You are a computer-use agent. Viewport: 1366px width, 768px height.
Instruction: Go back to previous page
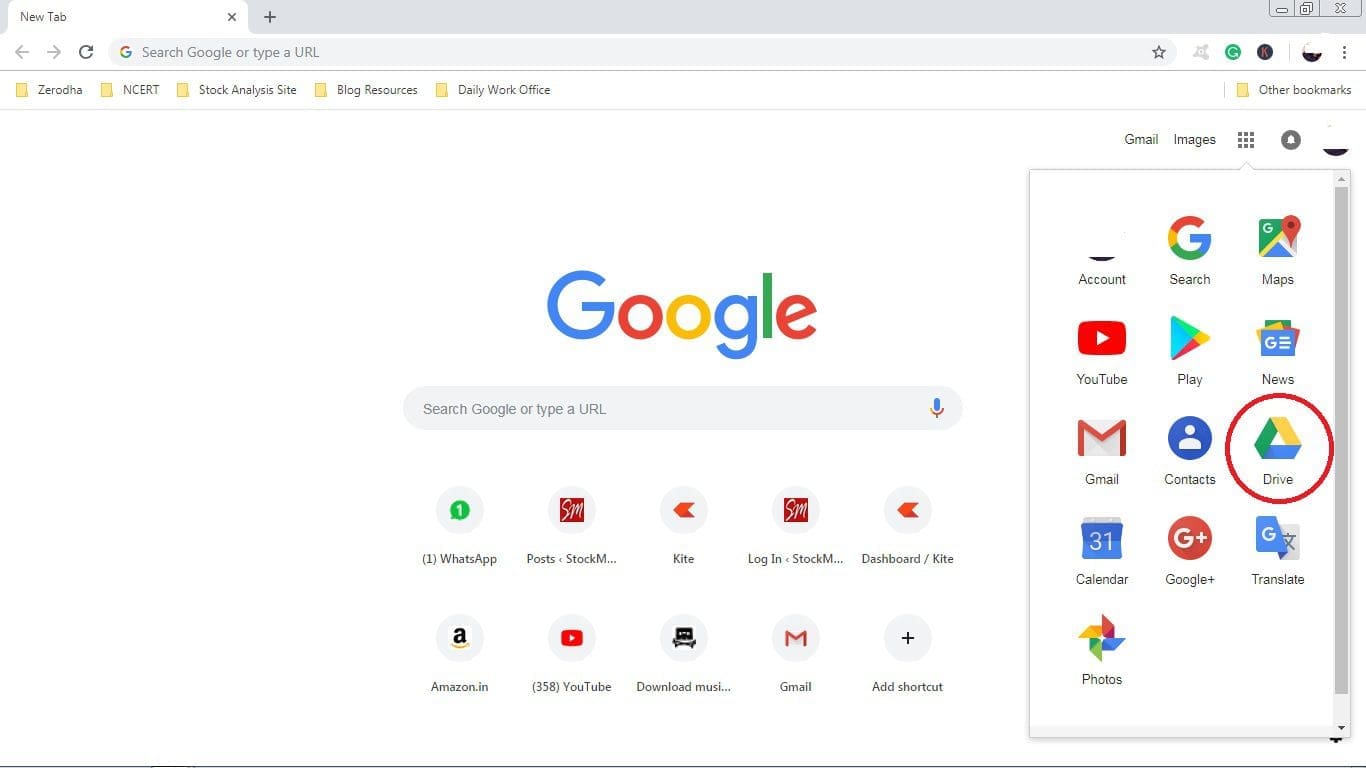tap(22, 52)
